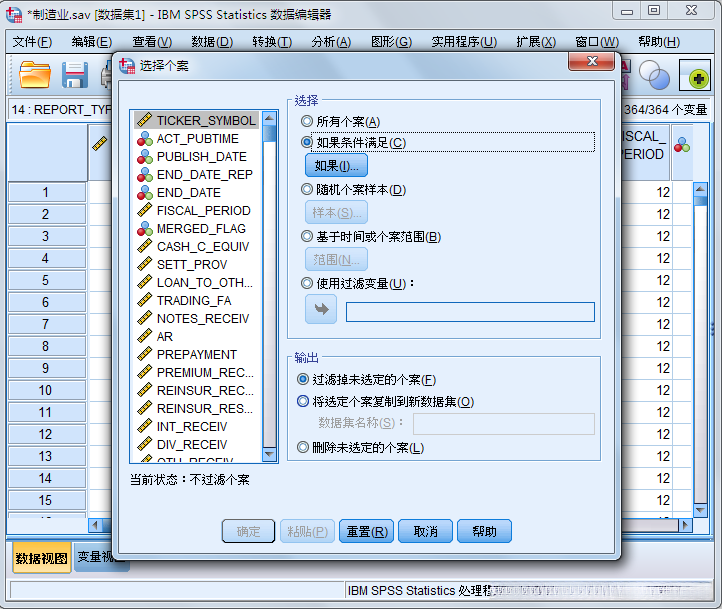The width and height of the screenshot is (722, 609).
Task: Click the arrow button to move filter variable
Action: [x=321, y=309]
